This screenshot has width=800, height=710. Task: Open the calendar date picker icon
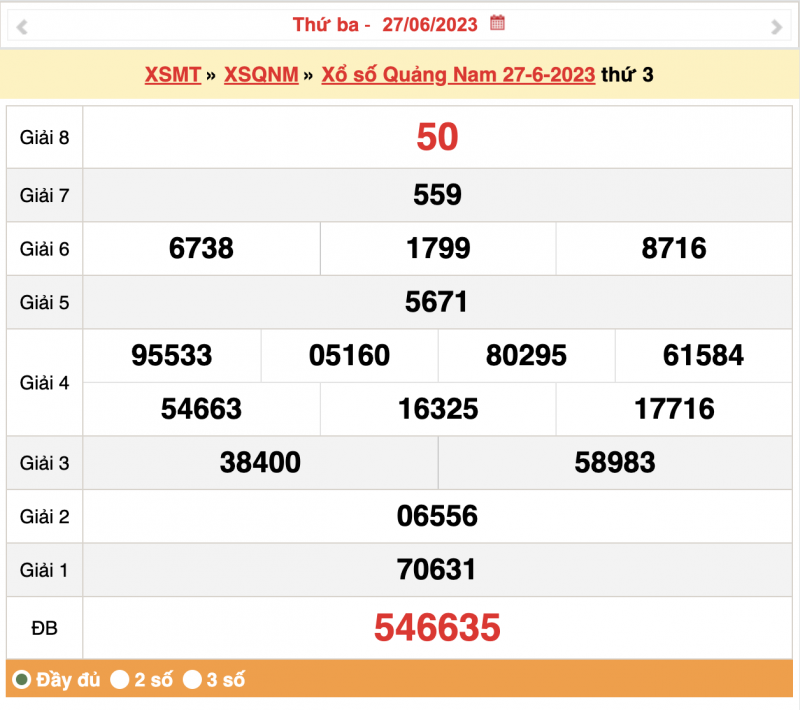497,23
